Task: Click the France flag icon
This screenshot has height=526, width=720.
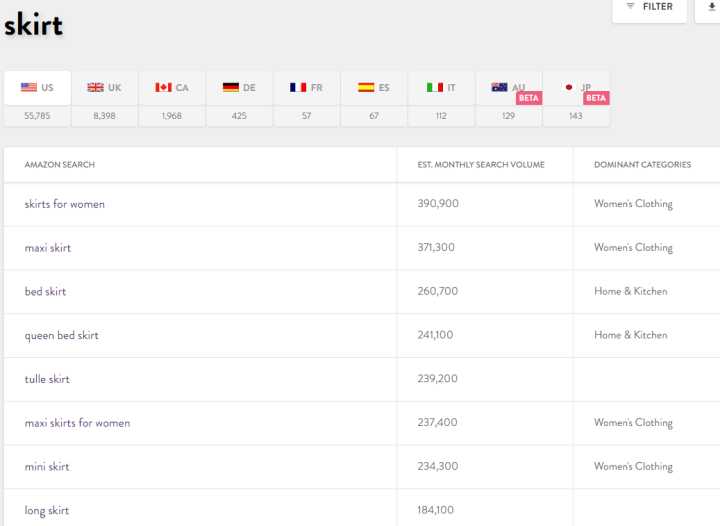Action: [x=298, y=88]
